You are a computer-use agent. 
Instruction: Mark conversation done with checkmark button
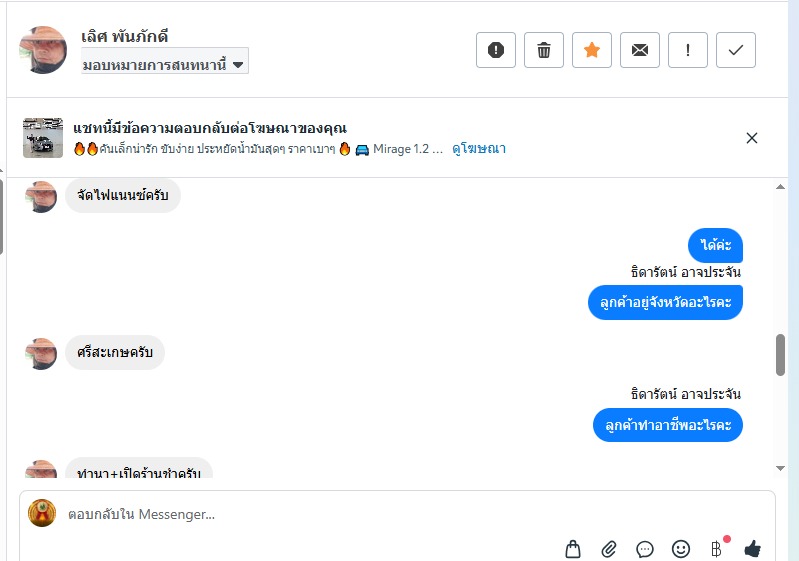[x=736, y=50]
